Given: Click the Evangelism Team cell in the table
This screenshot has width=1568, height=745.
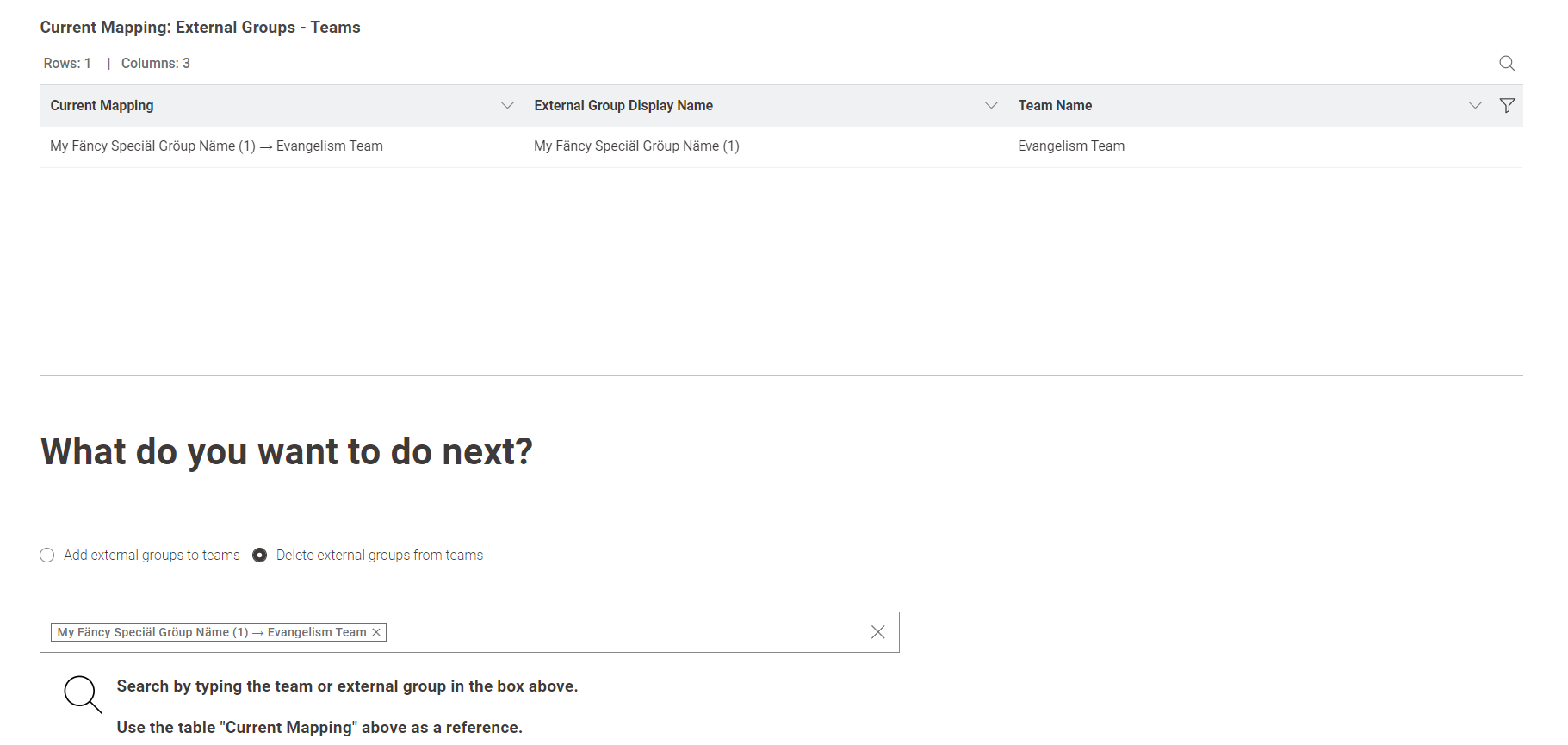Looking at the screenshot, I should (x=1071, y=146).
